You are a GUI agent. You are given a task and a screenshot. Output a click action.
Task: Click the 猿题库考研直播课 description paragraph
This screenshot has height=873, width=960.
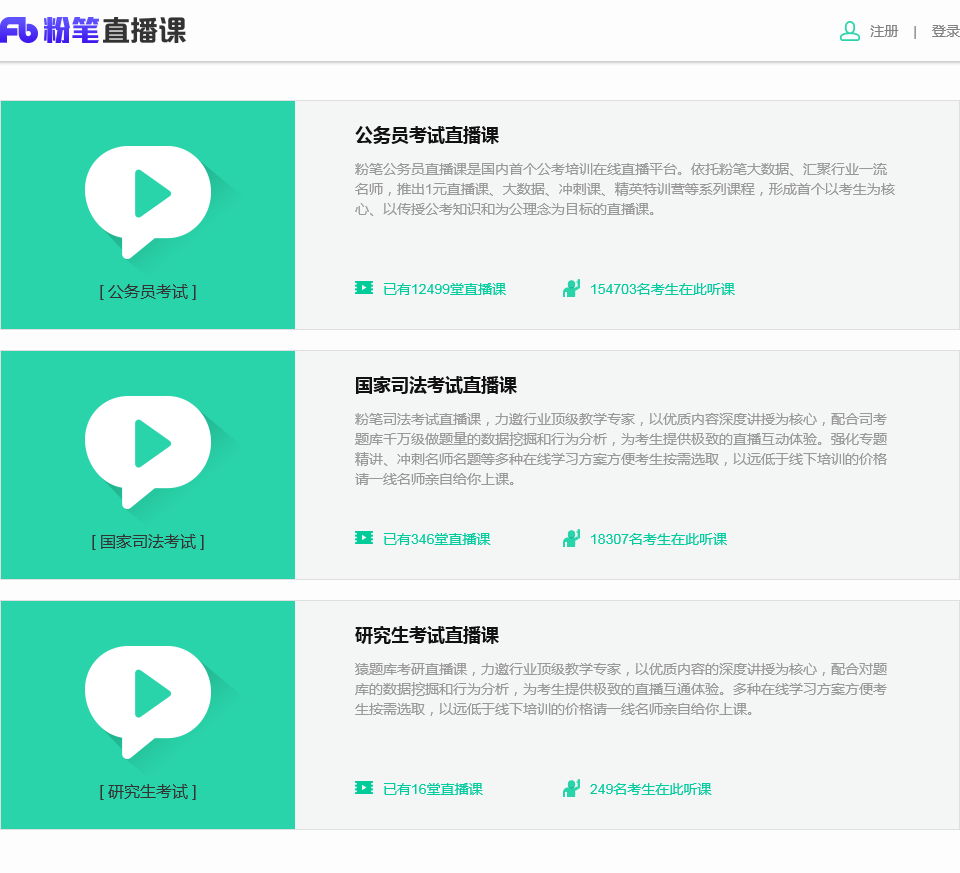[621, 689]
